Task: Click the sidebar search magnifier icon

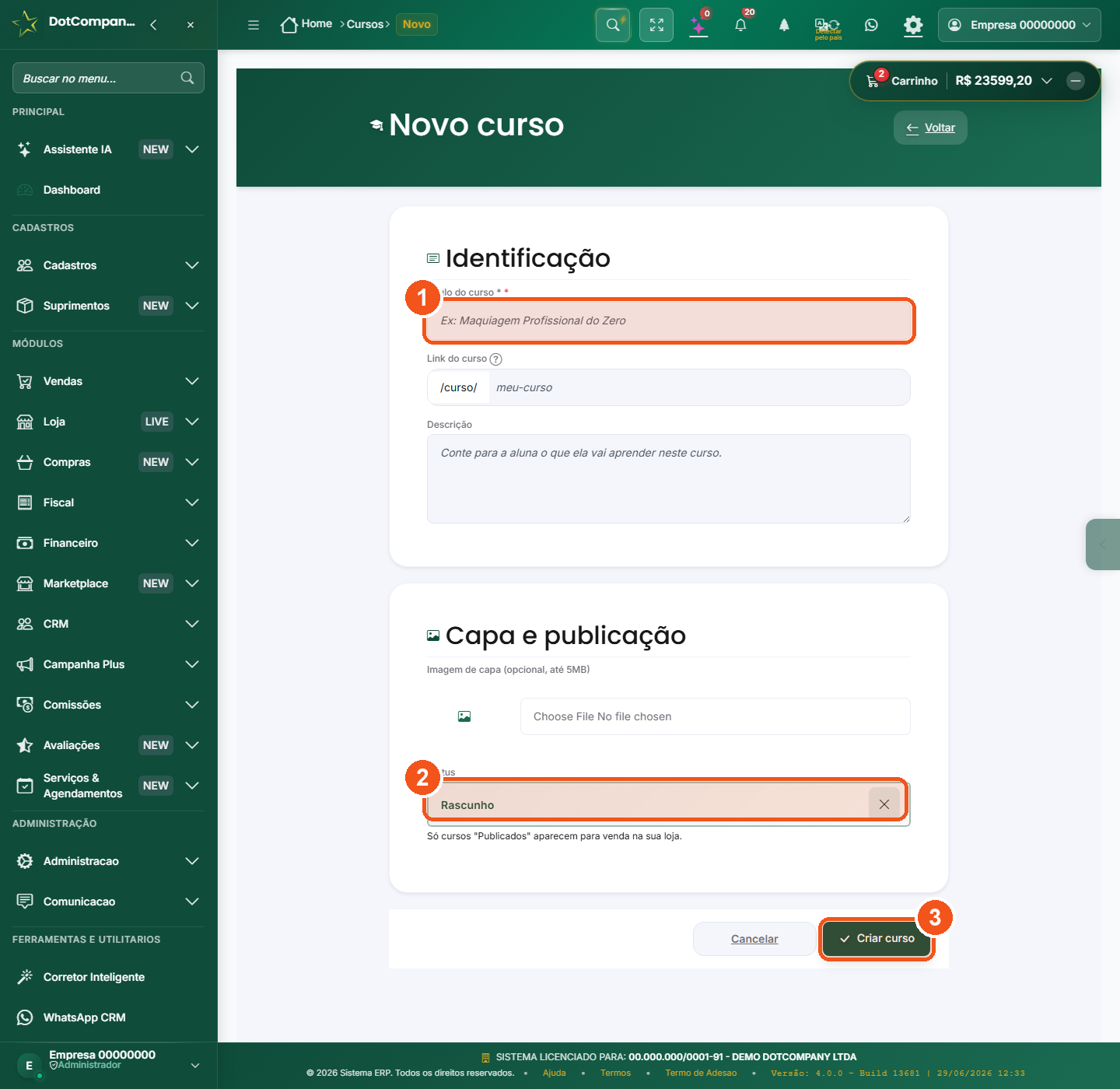Action: [x=187, y=78]
